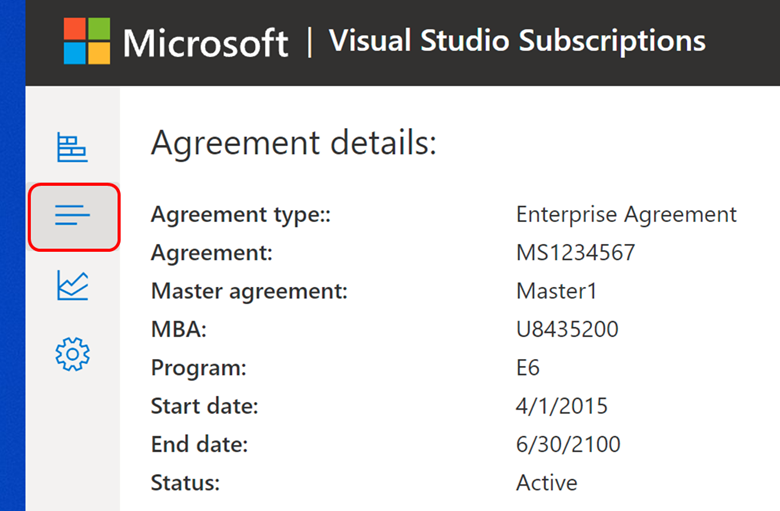Open the bar-list icon in the sidebar

click(x=72, y=148)
